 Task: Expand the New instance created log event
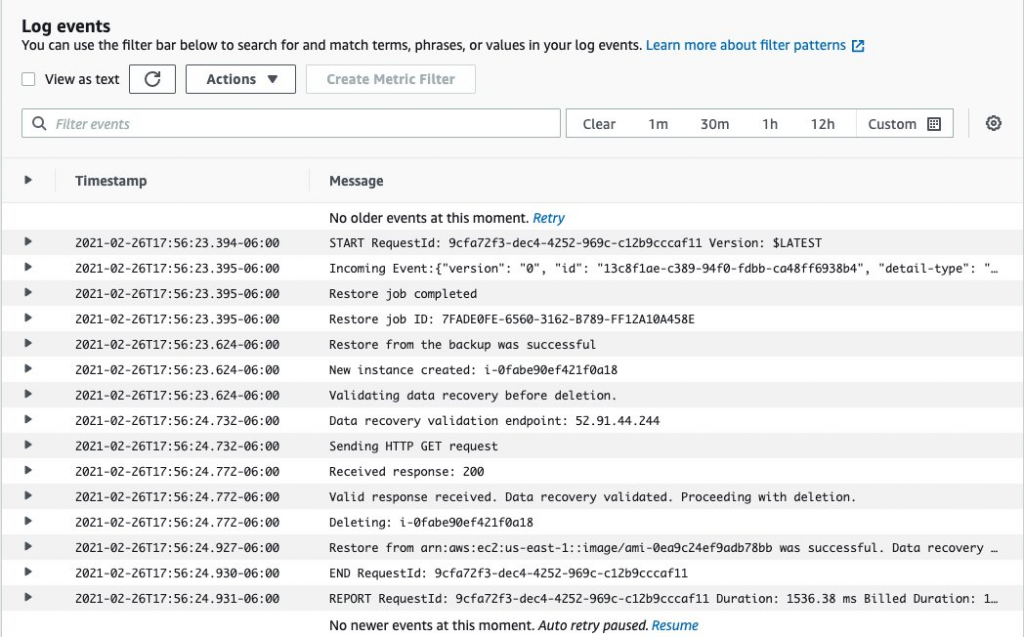[x=28, y=369]
